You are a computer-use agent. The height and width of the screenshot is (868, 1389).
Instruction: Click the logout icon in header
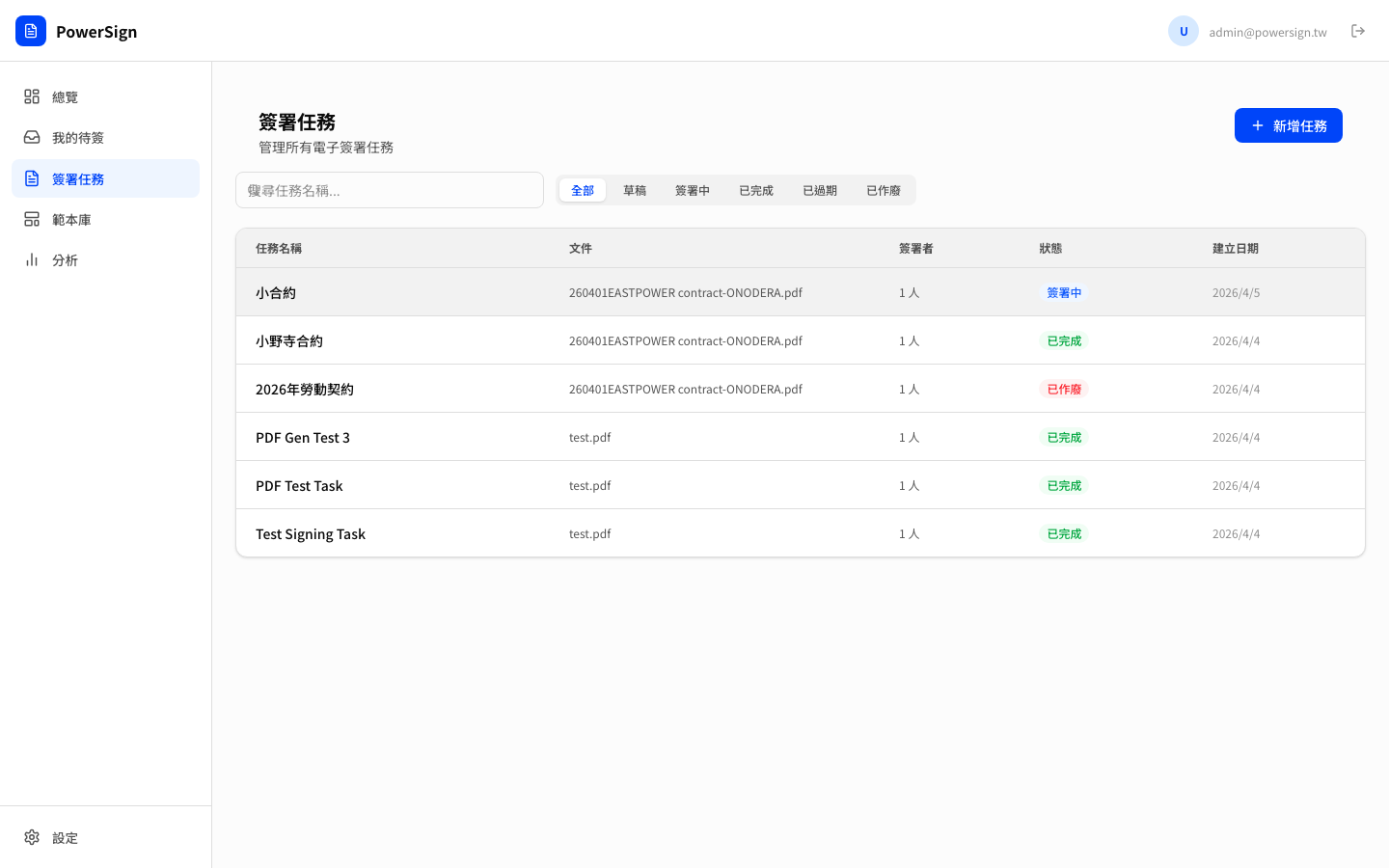coord(1358,31)
